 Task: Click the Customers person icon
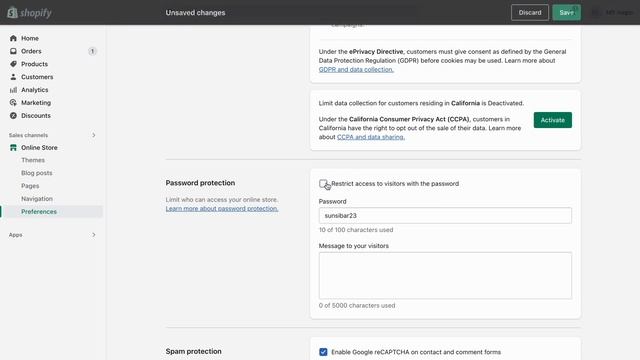13,77
